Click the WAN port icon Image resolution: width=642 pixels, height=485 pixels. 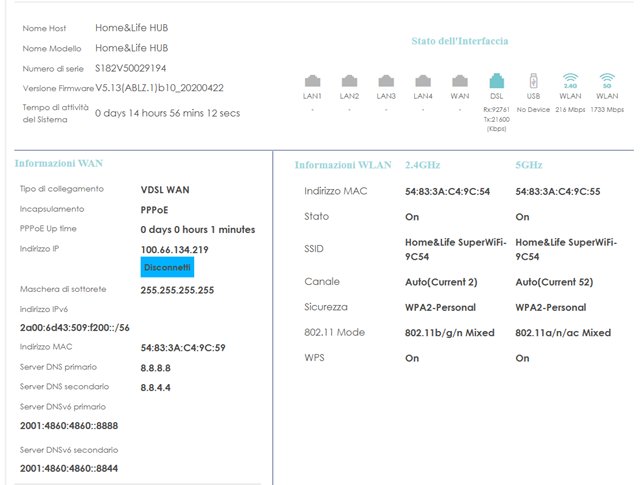(x=459, y=81)
